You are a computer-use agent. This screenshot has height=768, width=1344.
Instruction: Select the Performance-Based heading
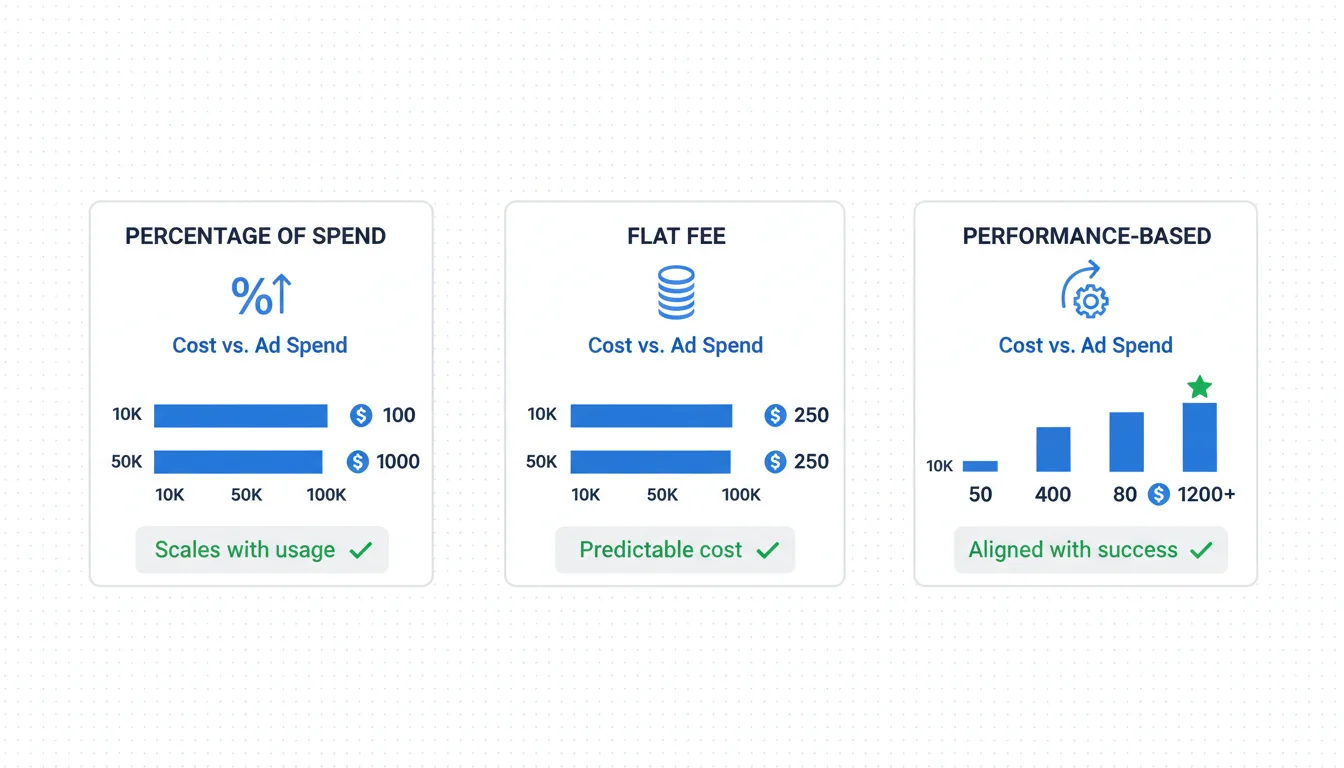(x=1086, y=237)
